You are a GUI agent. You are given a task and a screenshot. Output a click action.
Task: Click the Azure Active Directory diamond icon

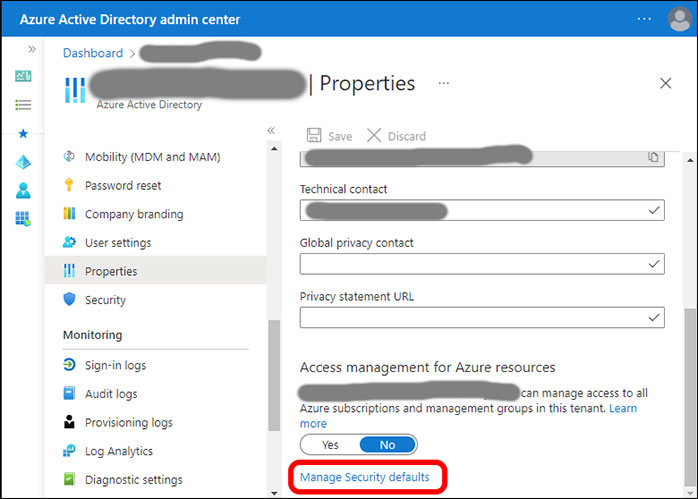(x=23, y=162)
